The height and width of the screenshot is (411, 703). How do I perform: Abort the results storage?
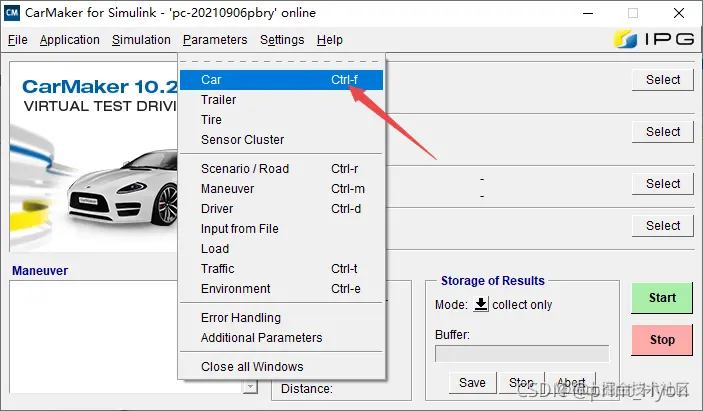(x=571, y=383)
